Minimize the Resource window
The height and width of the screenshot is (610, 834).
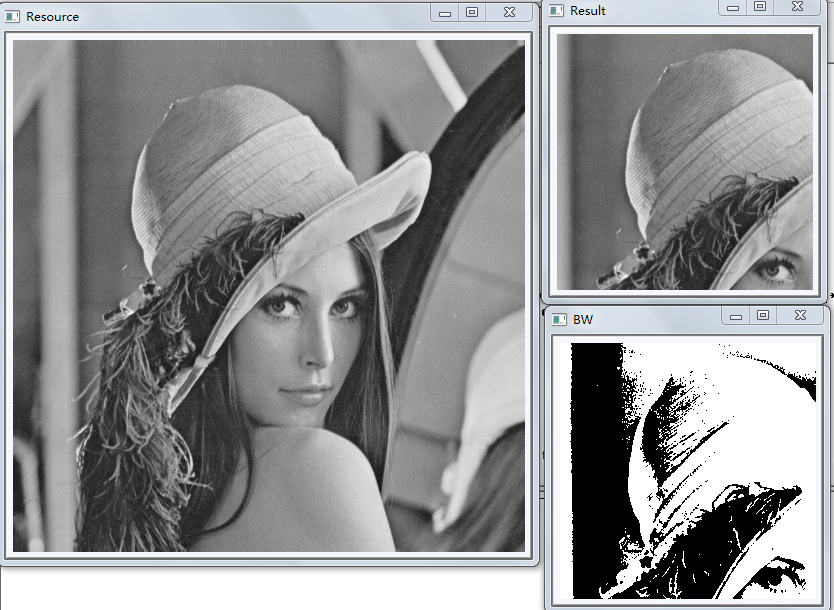coord(445,13)
